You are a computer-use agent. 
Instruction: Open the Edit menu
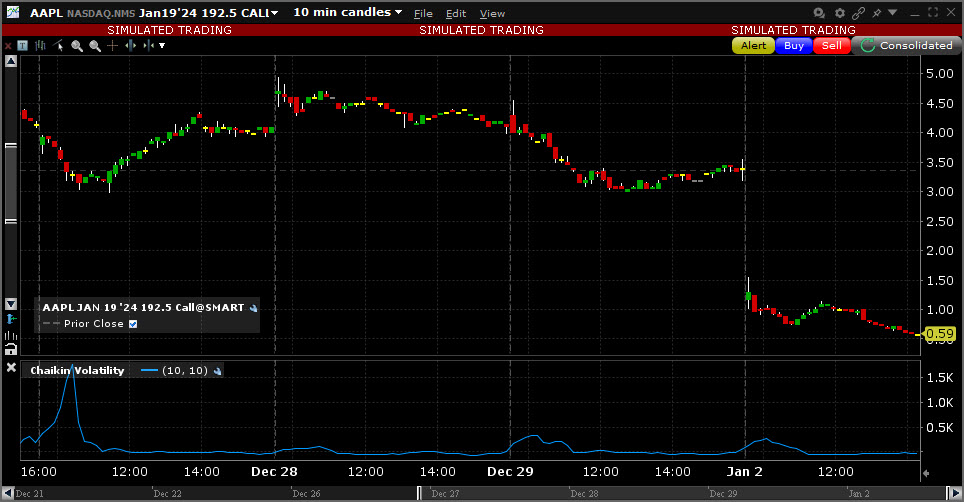[456, 14]
